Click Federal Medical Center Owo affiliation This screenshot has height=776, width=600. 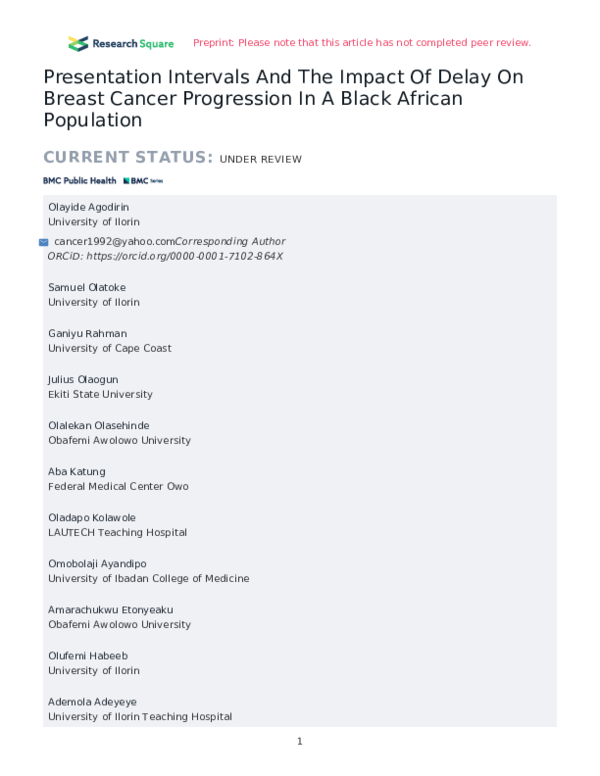coord(118,486)
